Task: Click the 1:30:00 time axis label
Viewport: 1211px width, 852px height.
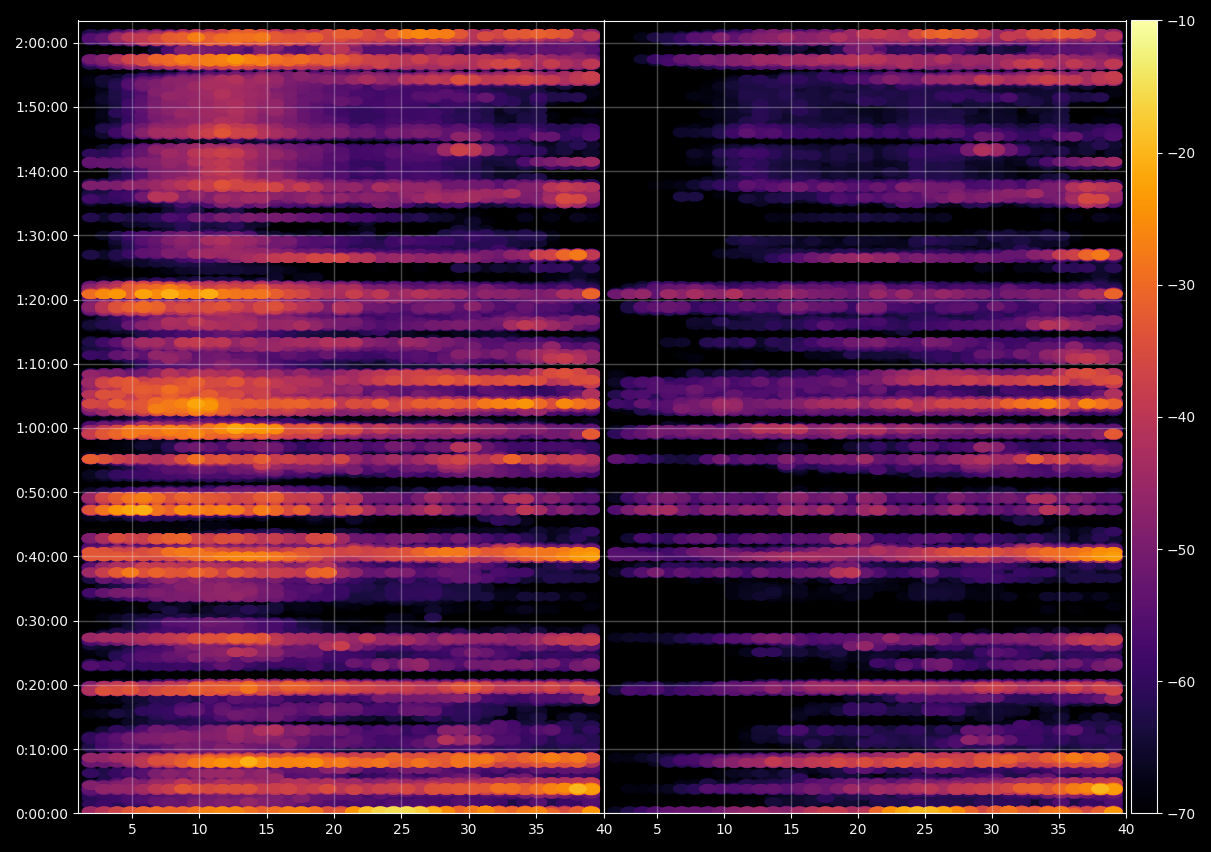Action: pos(42,236)
